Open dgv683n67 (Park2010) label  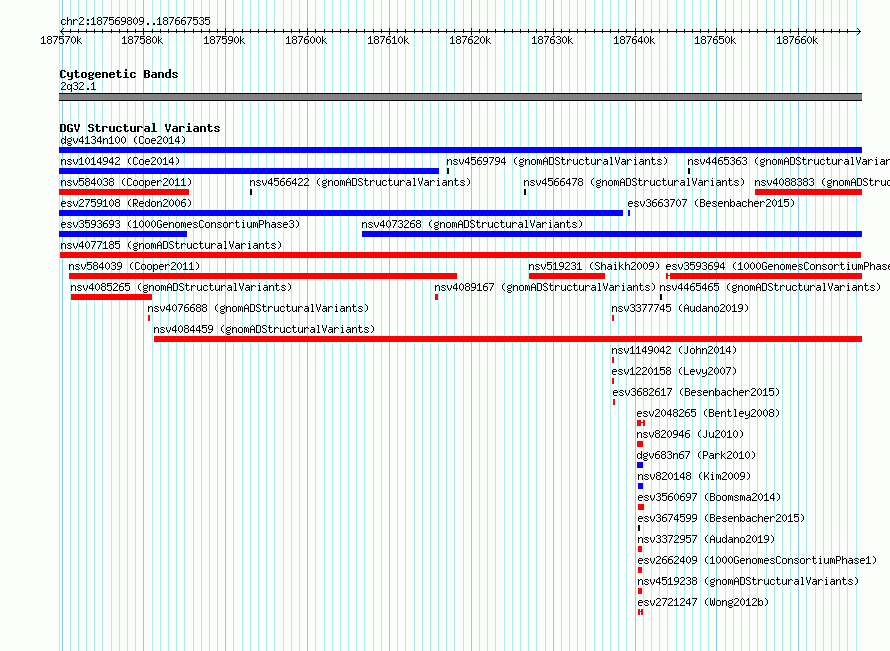click(696, 455)
